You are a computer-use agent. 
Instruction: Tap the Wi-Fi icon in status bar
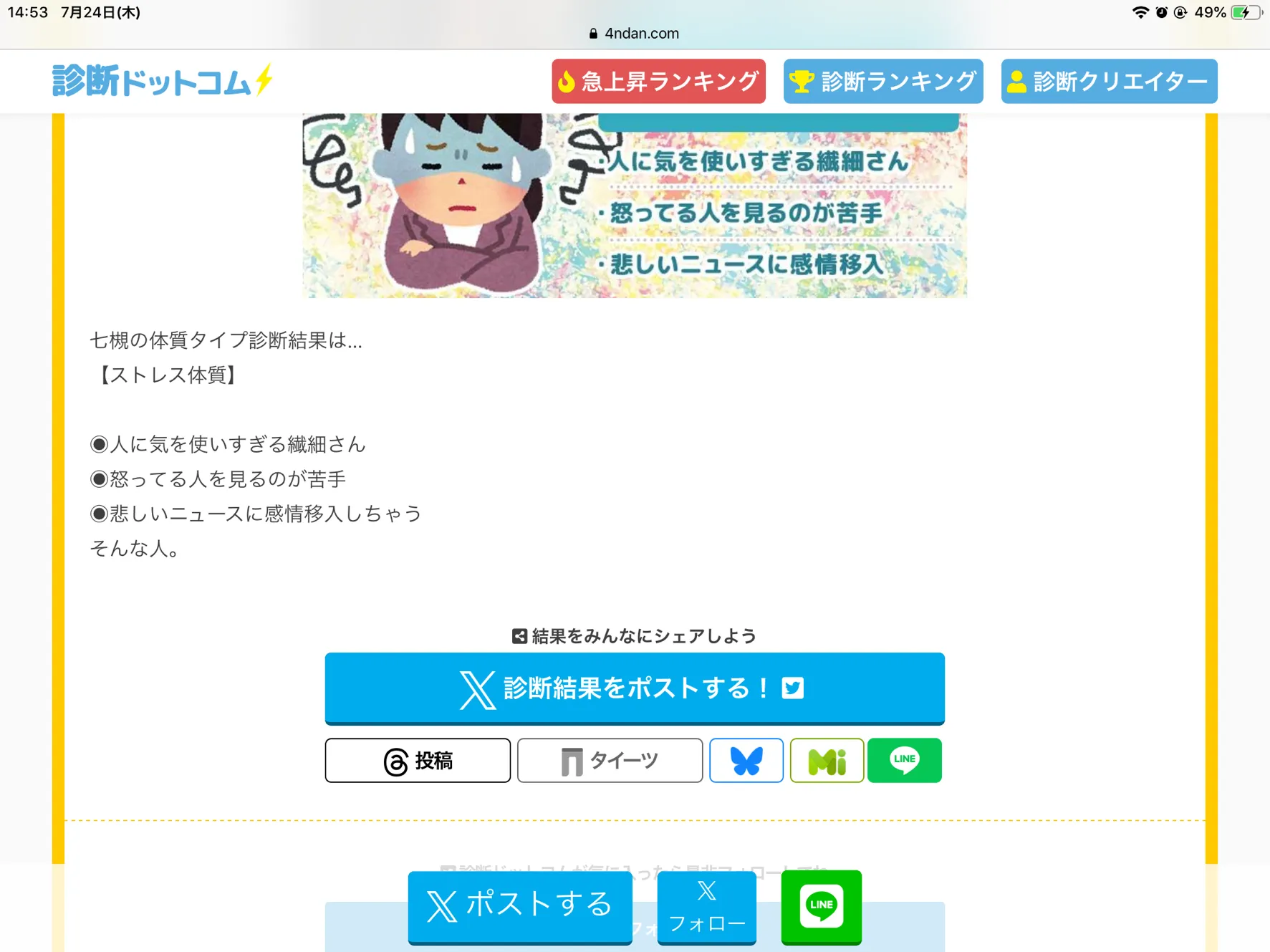point(1140,12)
